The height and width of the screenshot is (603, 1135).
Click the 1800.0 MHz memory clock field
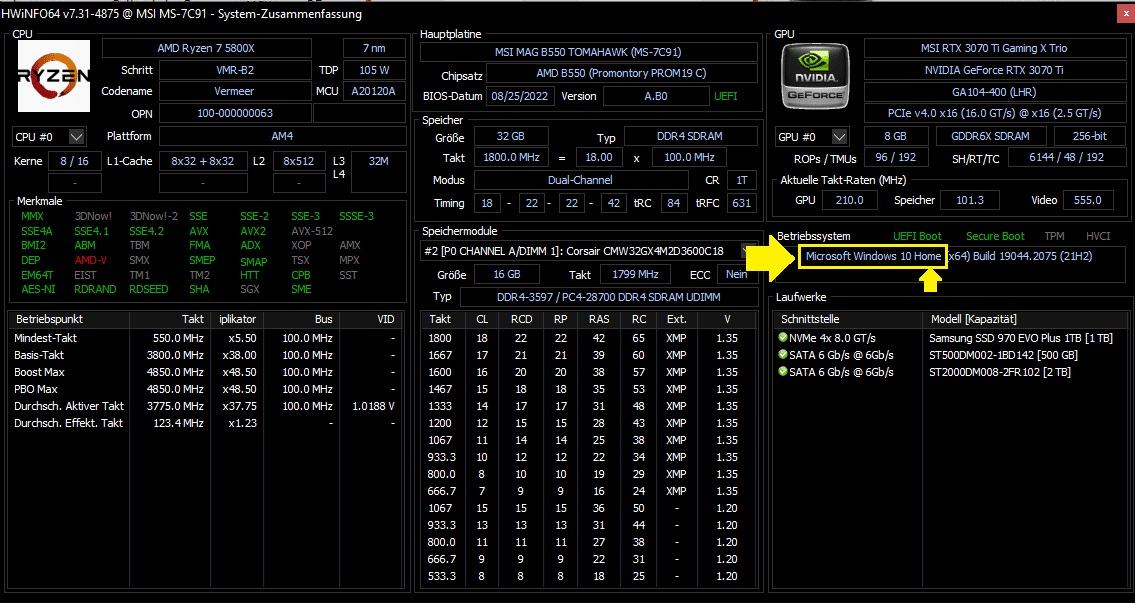click(x=511, y=157)
